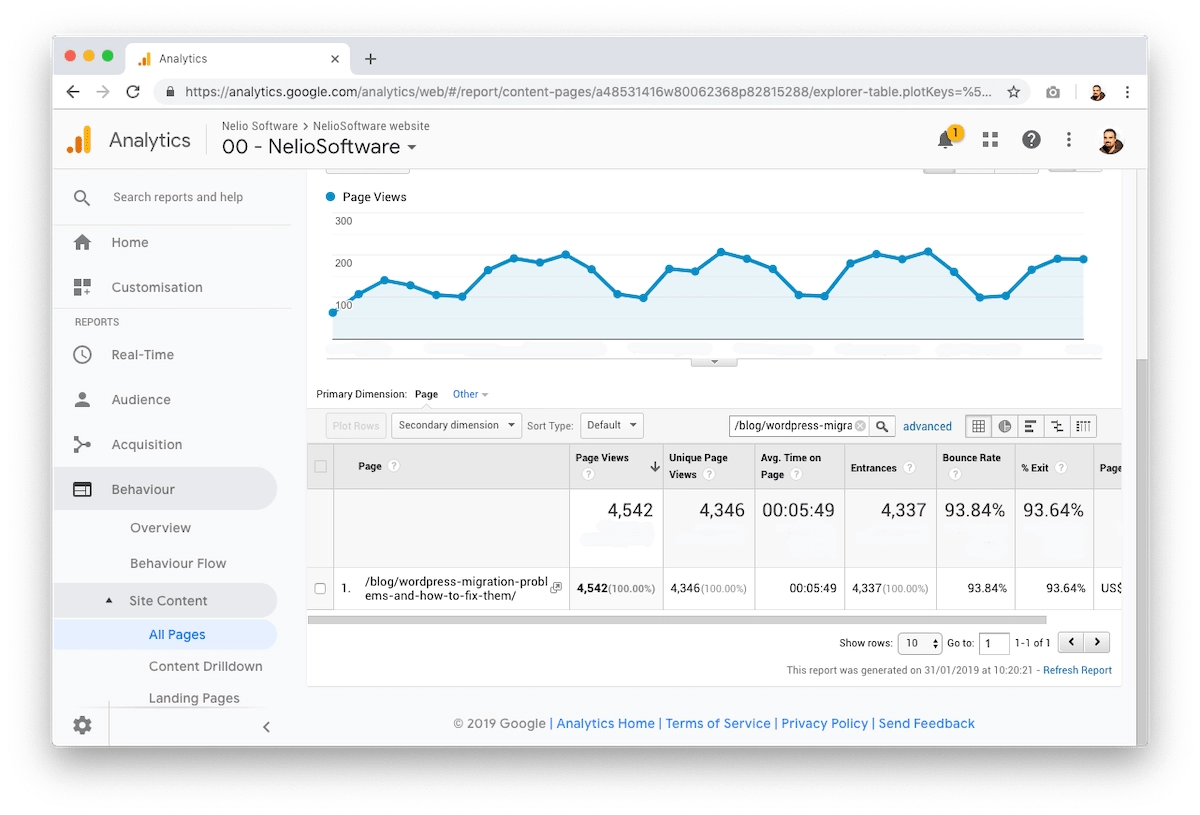Viewport: 1200px width, 815px height.
Task: Expand the Sort Type Default dropdown
Action: (x=611, y=425)
